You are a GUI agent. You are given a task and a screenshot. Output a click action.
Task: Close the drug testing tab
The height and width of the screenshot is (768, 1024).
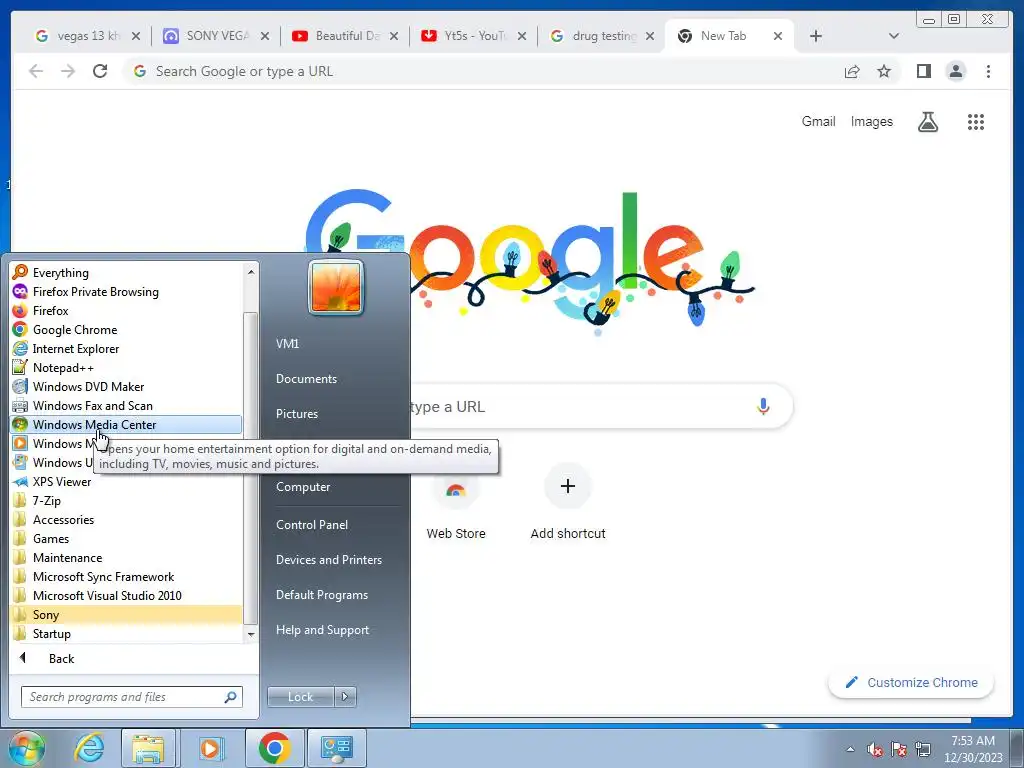(650, 36)
